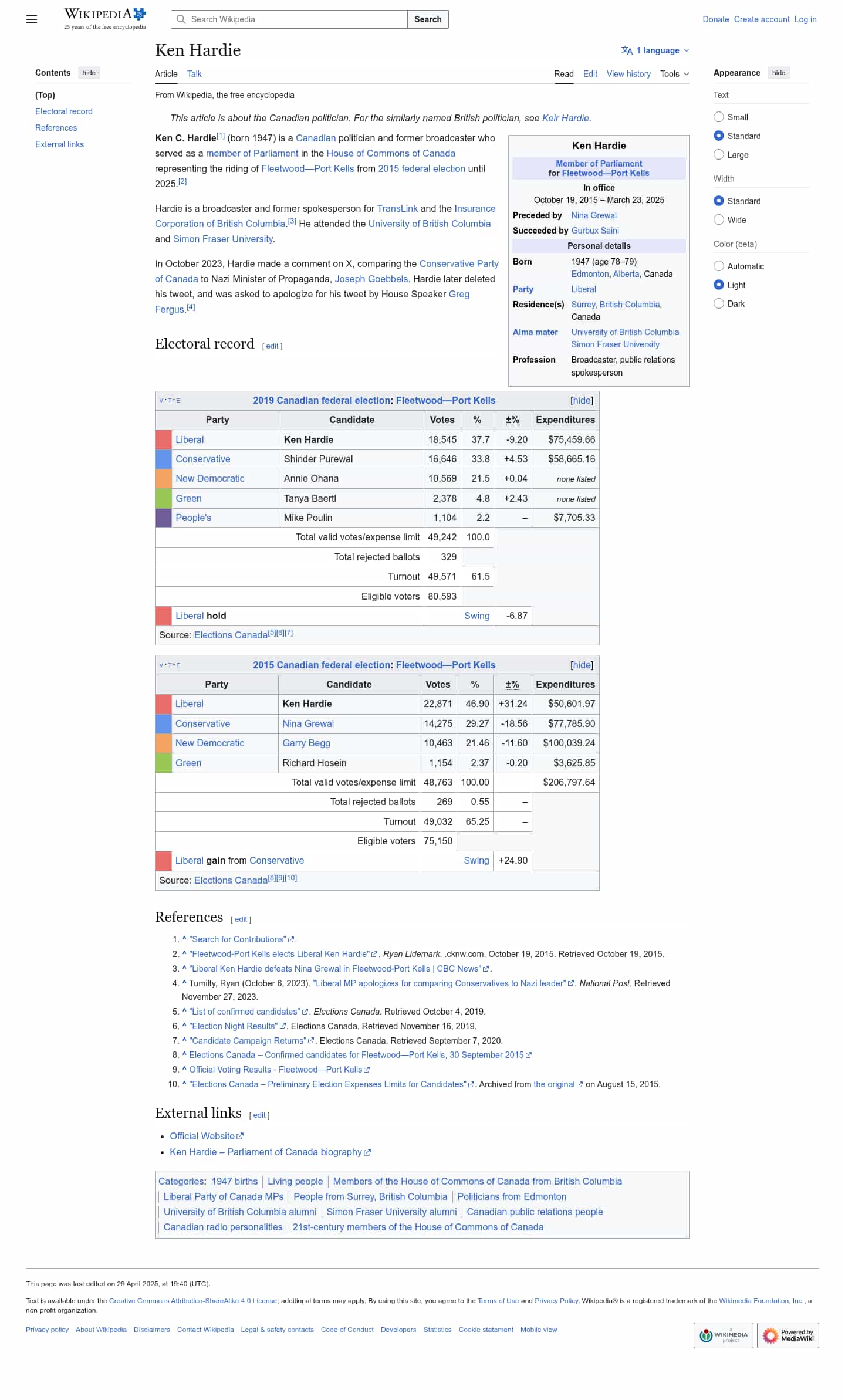Jump to External links in Contents
845x1400 pixels.
[x=59, y=144]
